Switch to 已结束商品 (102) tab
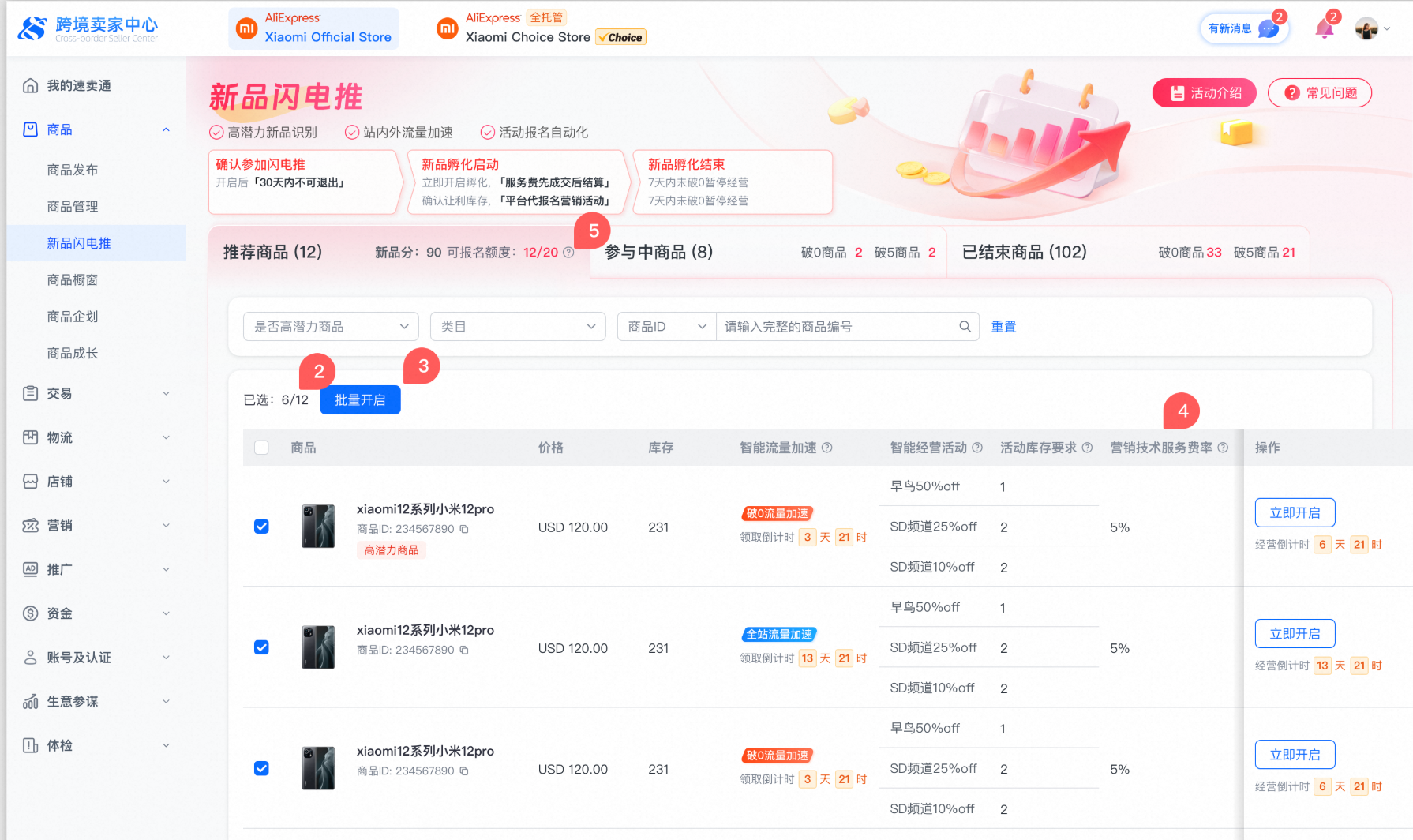Viewport: 1413px width, 840px height. tap(1024, 252)
